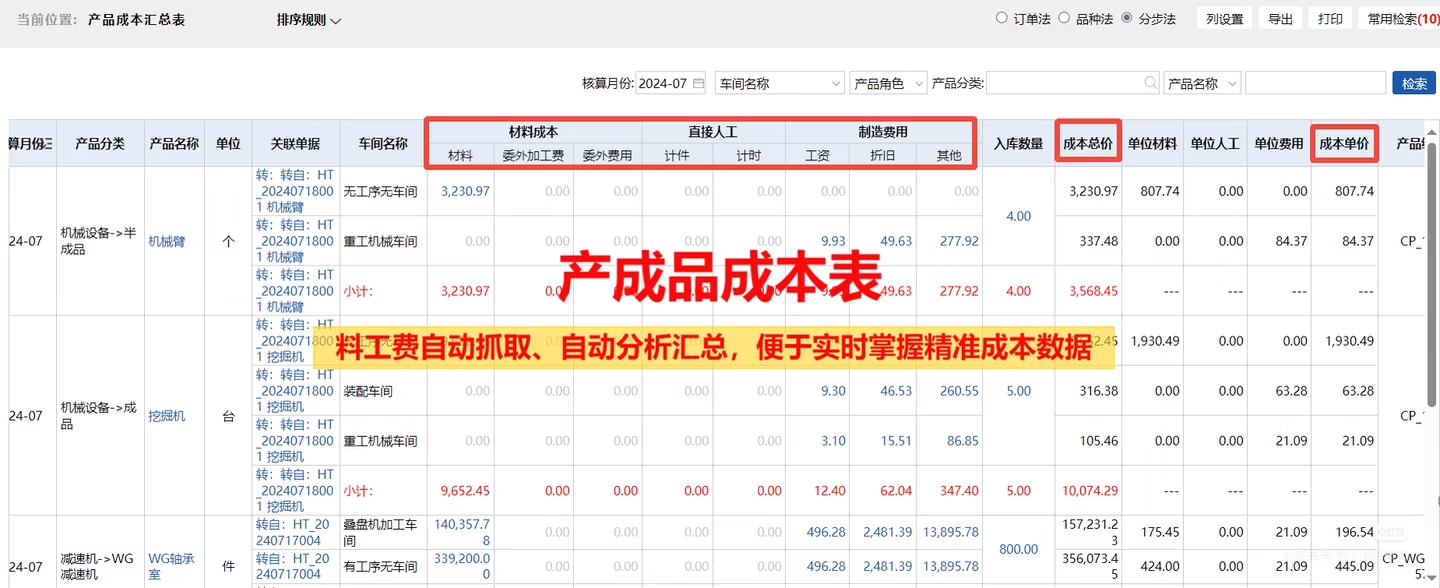
Task: Click the 计件 sub-column header
Action: [677, 155]
